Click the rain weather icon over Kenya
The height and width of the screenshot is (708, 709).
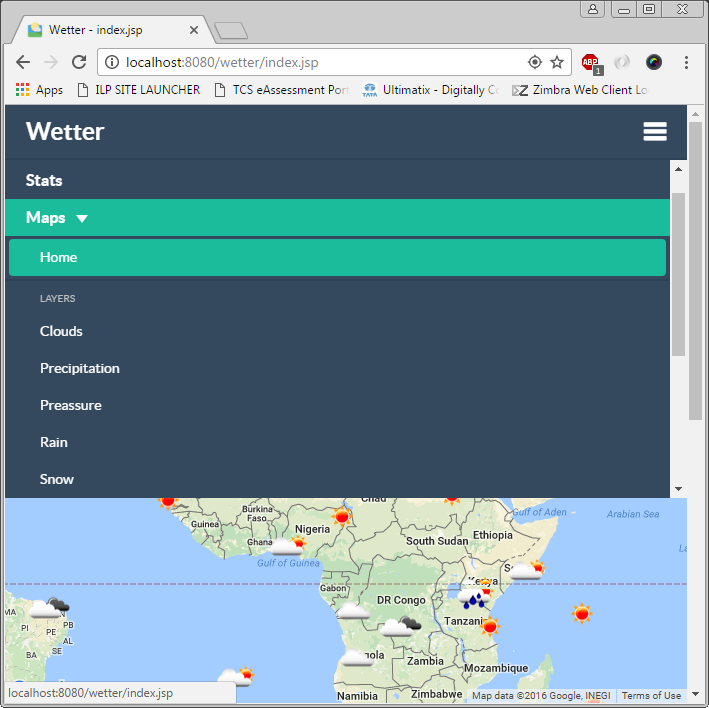coord(474,599)
